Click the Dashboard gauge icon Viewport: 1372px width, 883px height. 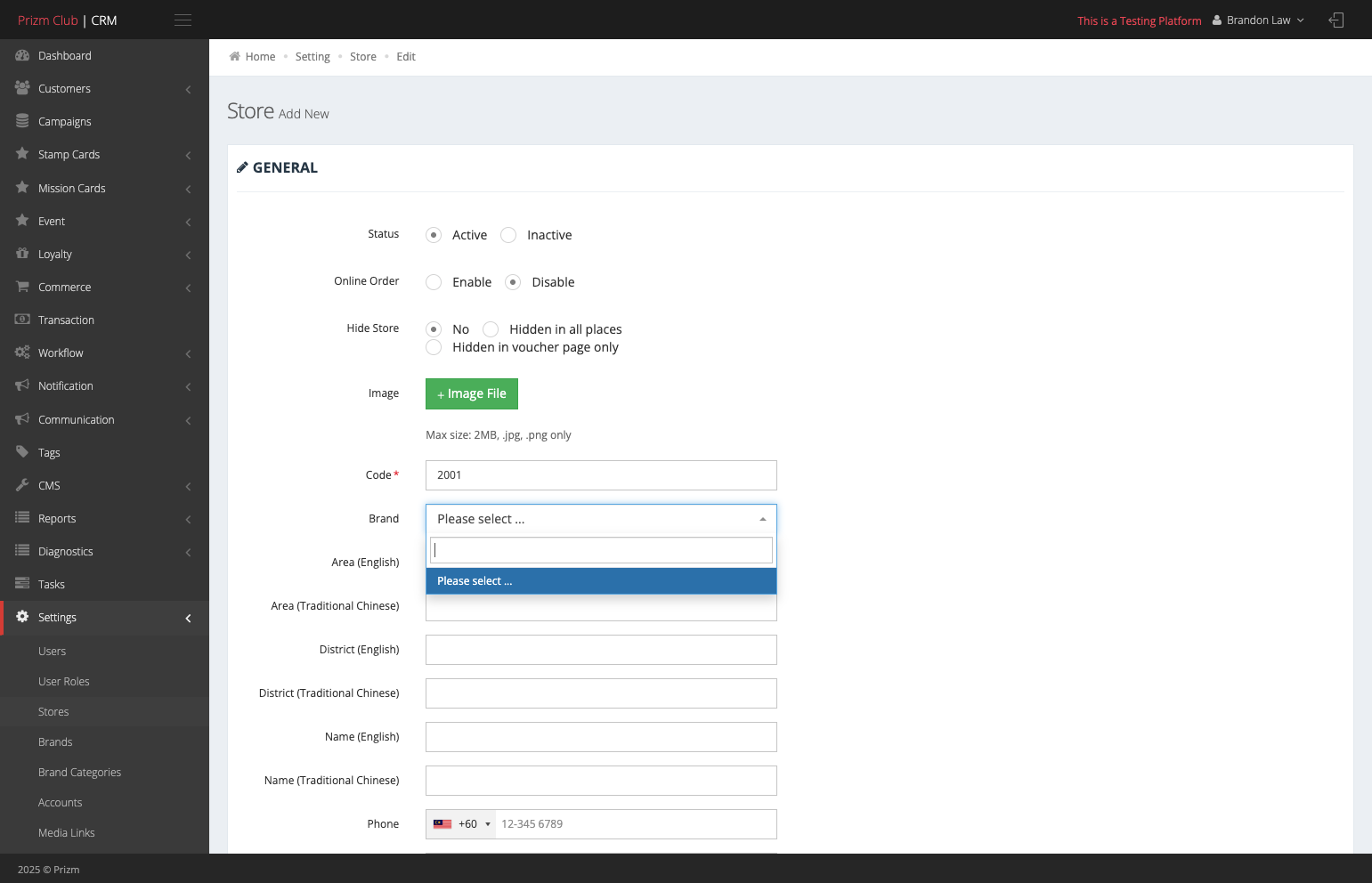point(22,55)
